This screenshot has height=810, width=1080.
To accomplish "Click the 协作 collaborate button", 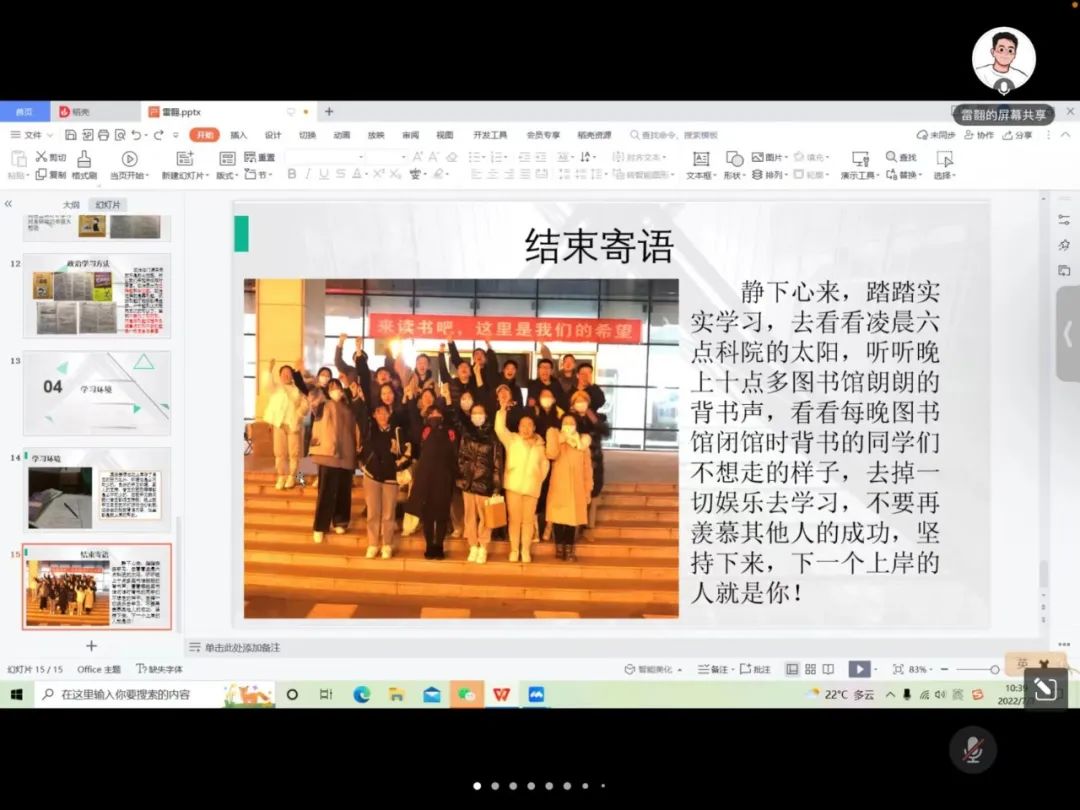I will pyautogui.click(x=979, y=135).
